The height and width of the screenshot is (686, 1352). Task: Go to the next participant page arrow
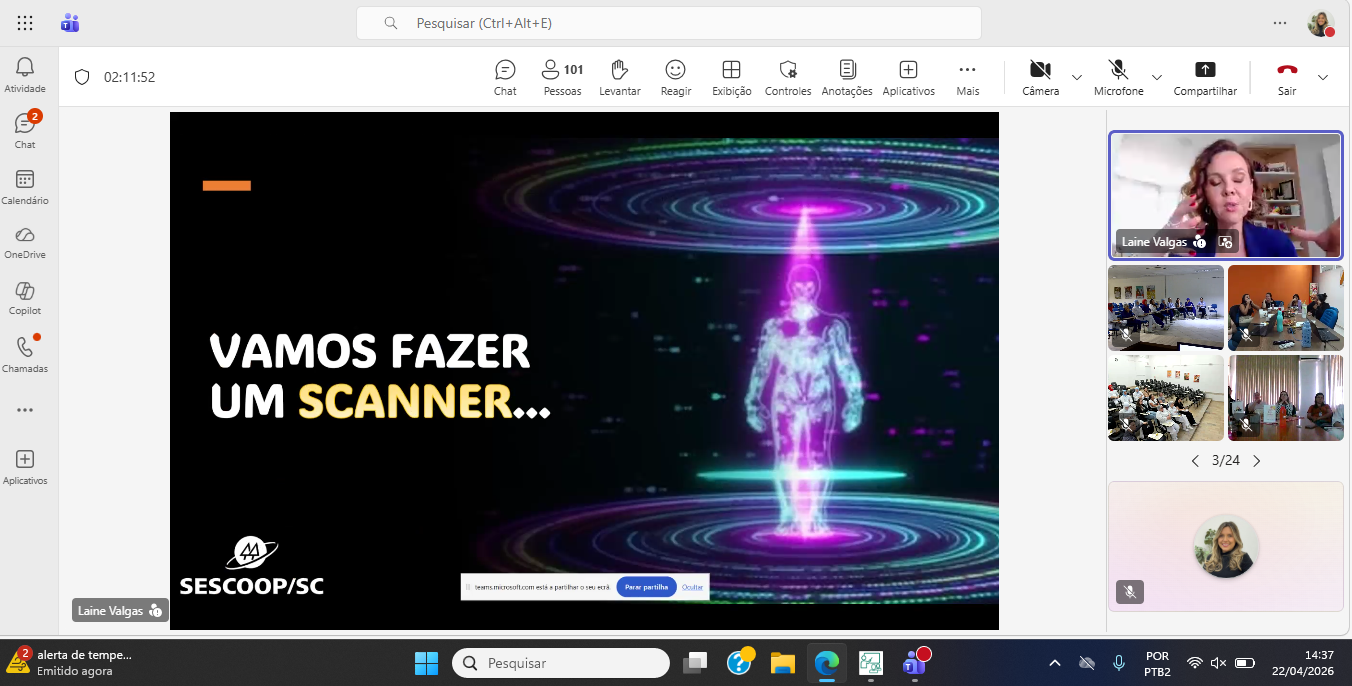pos(1257,461)
